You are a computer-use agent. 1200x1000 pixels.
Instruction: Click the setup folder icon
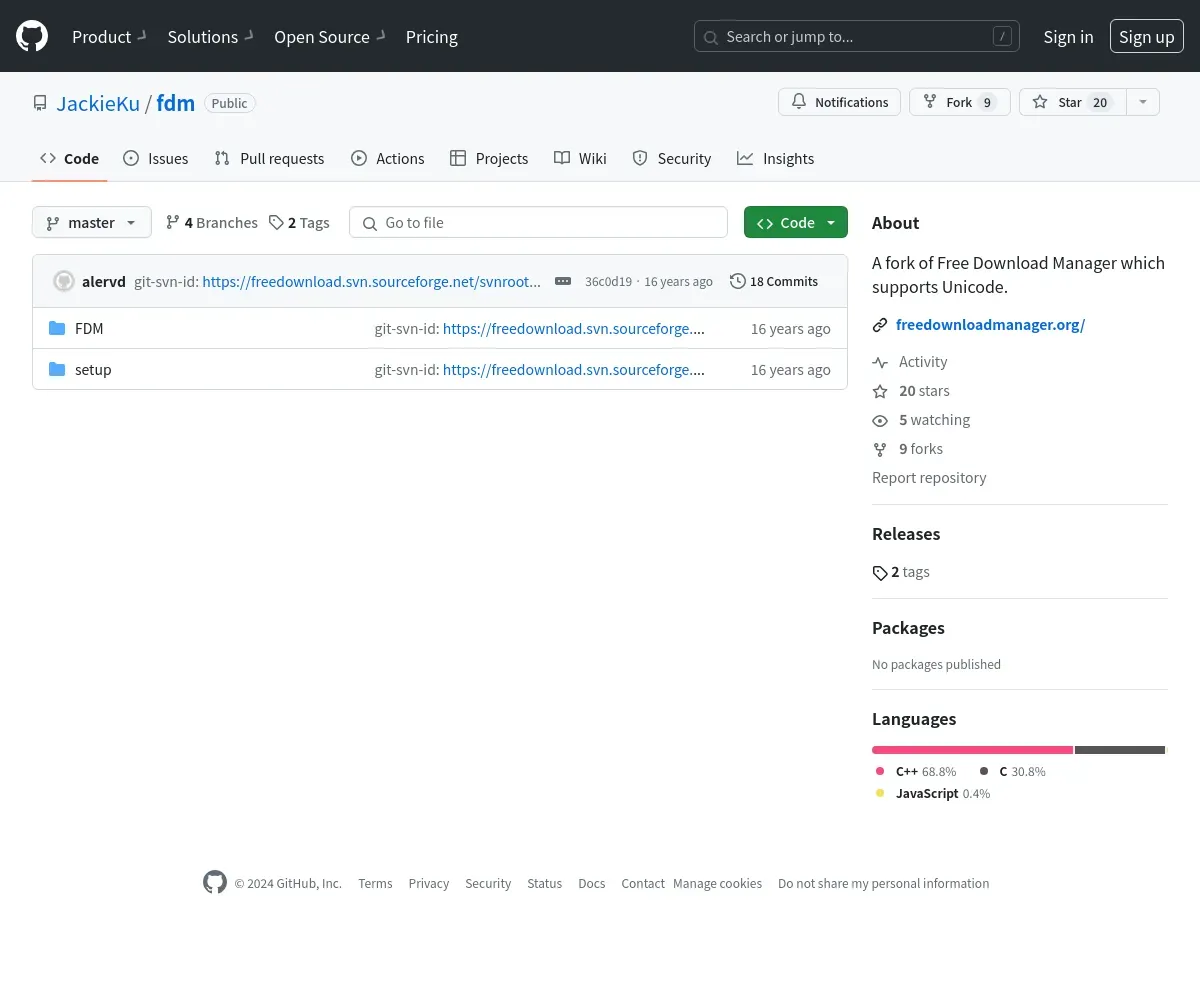(57, 370)
